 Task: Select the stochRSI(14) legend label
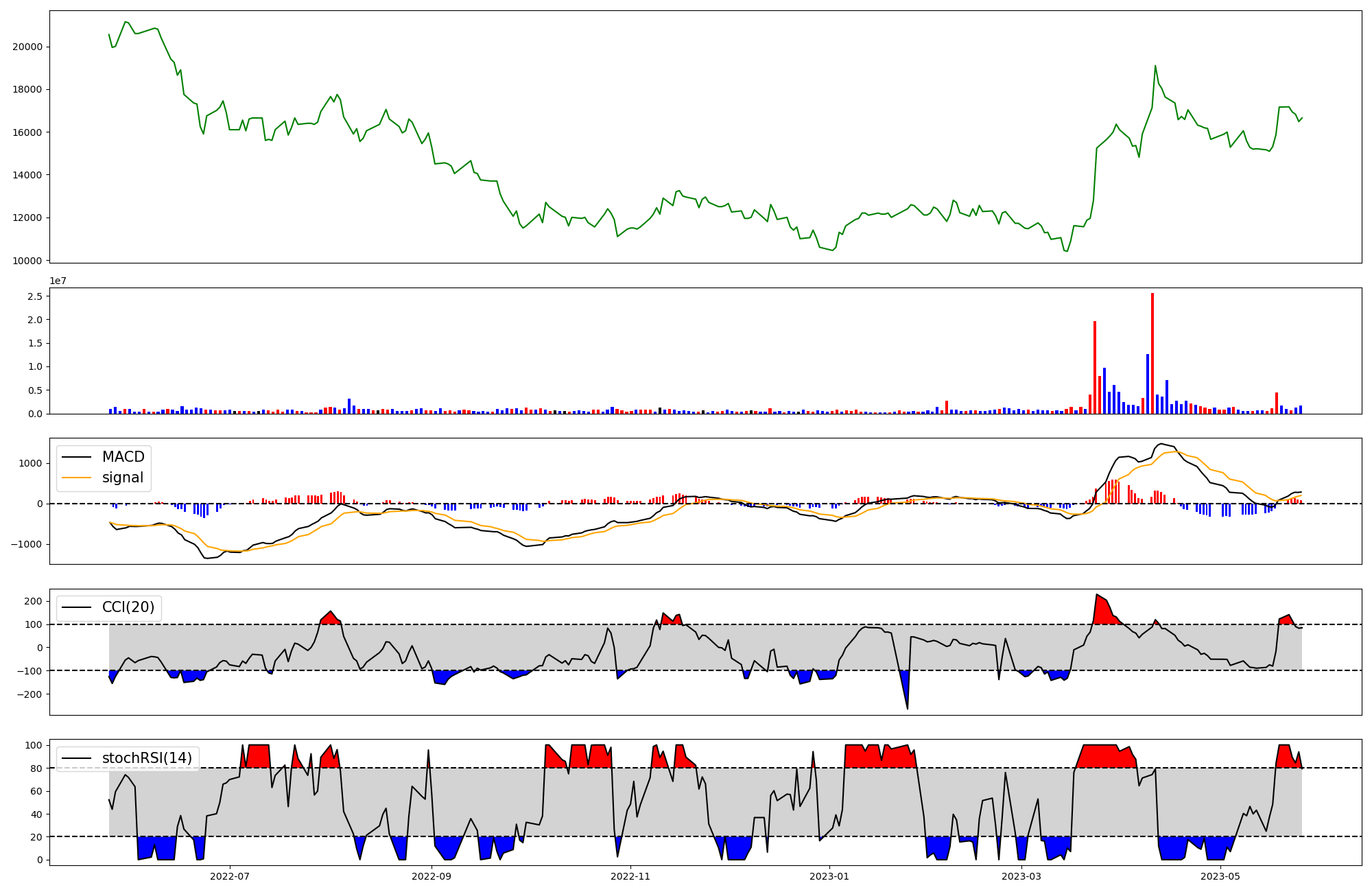[x=147, y=758]
